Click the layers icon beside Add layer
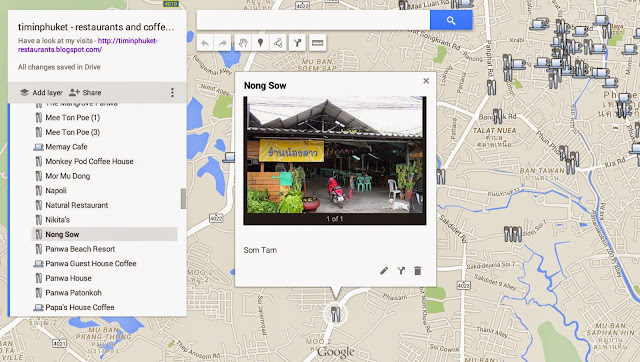 [x=24, y=93]
